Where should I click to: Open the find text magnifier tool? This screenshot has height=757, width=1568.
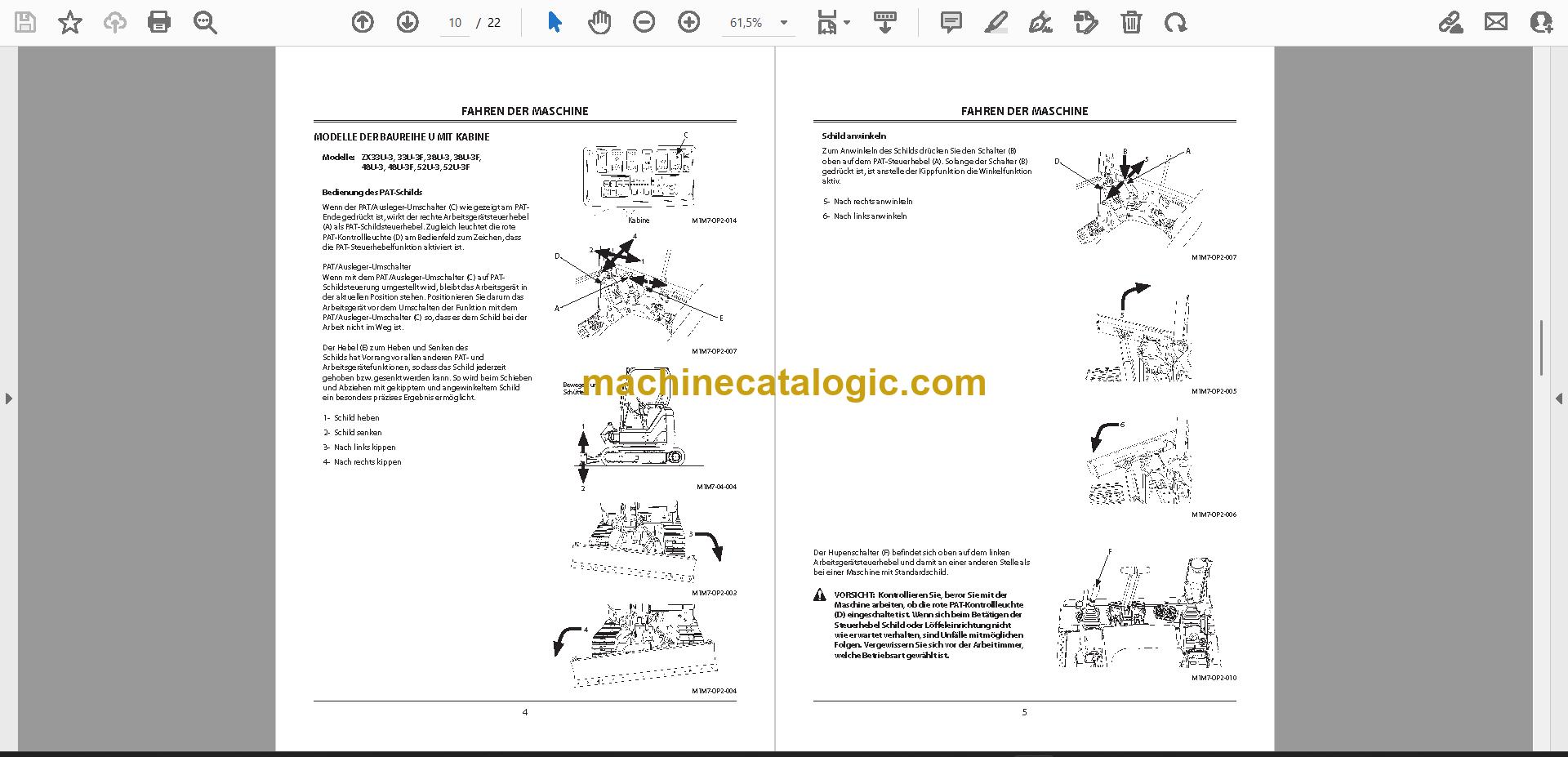205,22
